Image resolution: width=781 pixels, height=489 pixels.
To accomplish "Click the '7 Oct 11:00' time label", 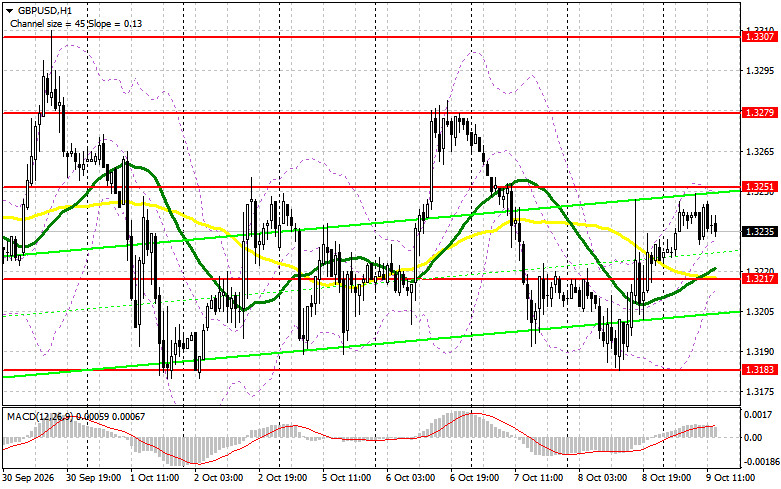I will click(x=539, y=478).
